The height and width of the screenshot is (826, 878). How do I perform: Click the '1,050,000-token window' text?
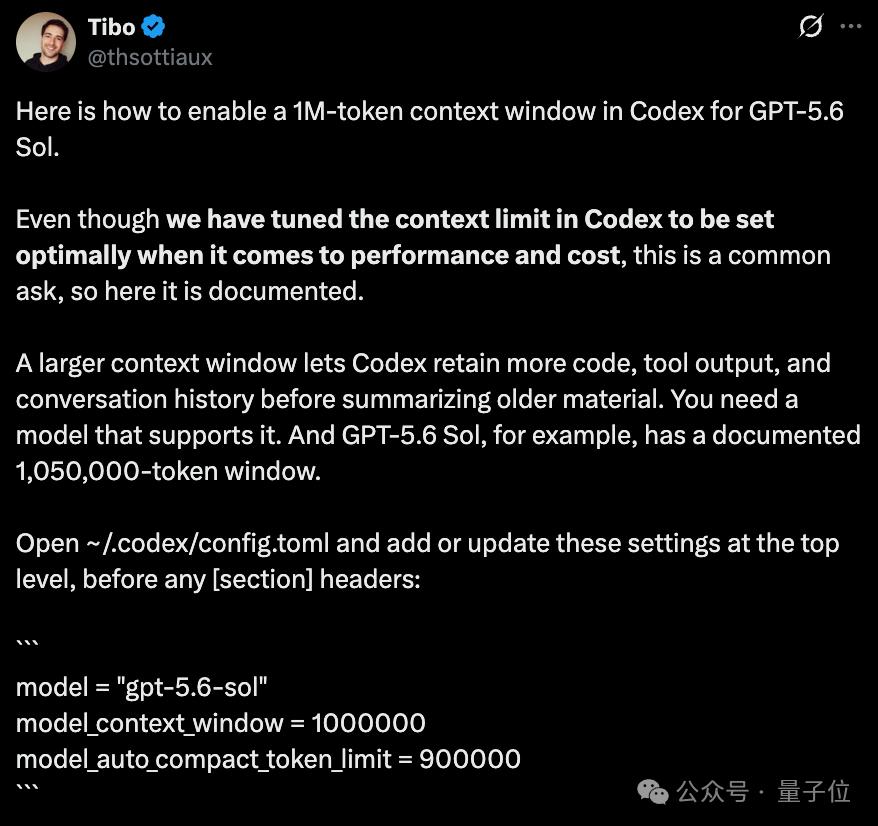pos(168,471)
